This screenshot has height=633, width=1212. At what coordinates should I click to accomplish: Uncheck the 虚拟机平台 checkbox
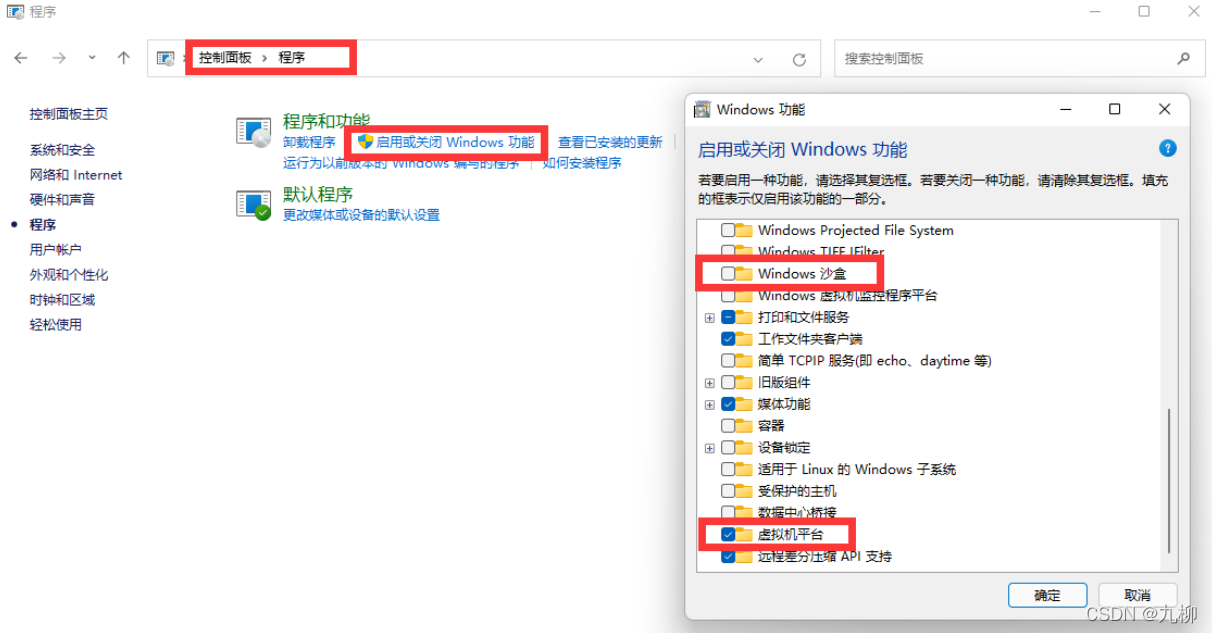pos(728,535)
